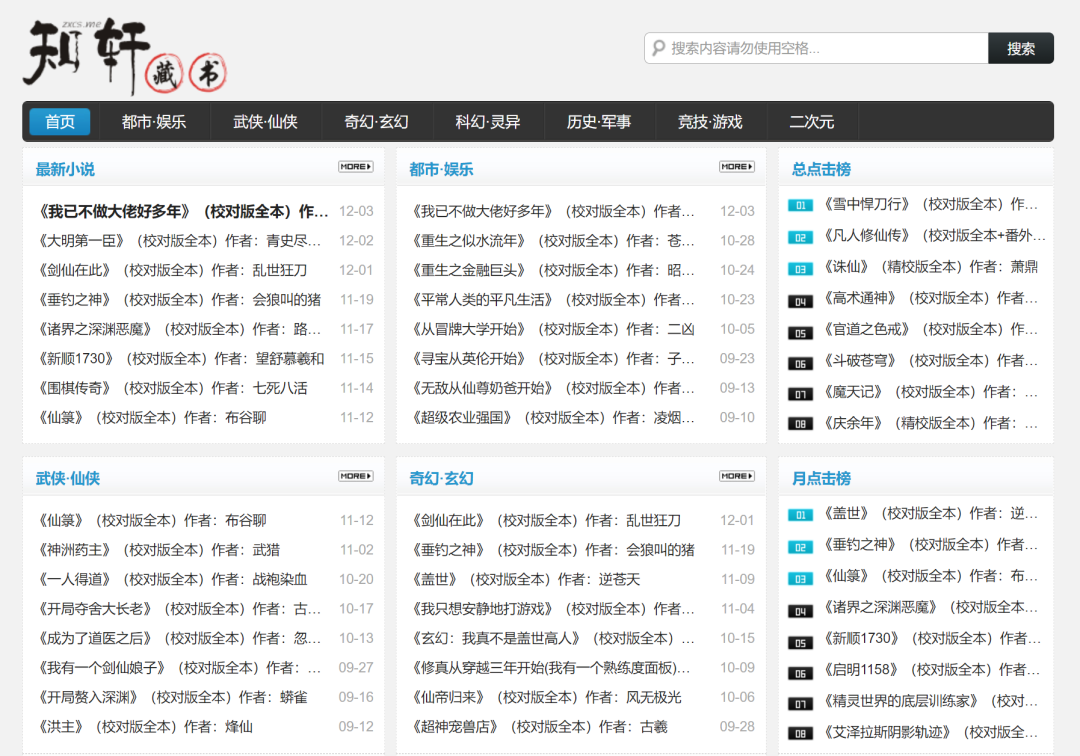Open 《仙箓》 in 最新小说 list
Viewport: 1080px width, 756px height.
[x=152, y=418]
